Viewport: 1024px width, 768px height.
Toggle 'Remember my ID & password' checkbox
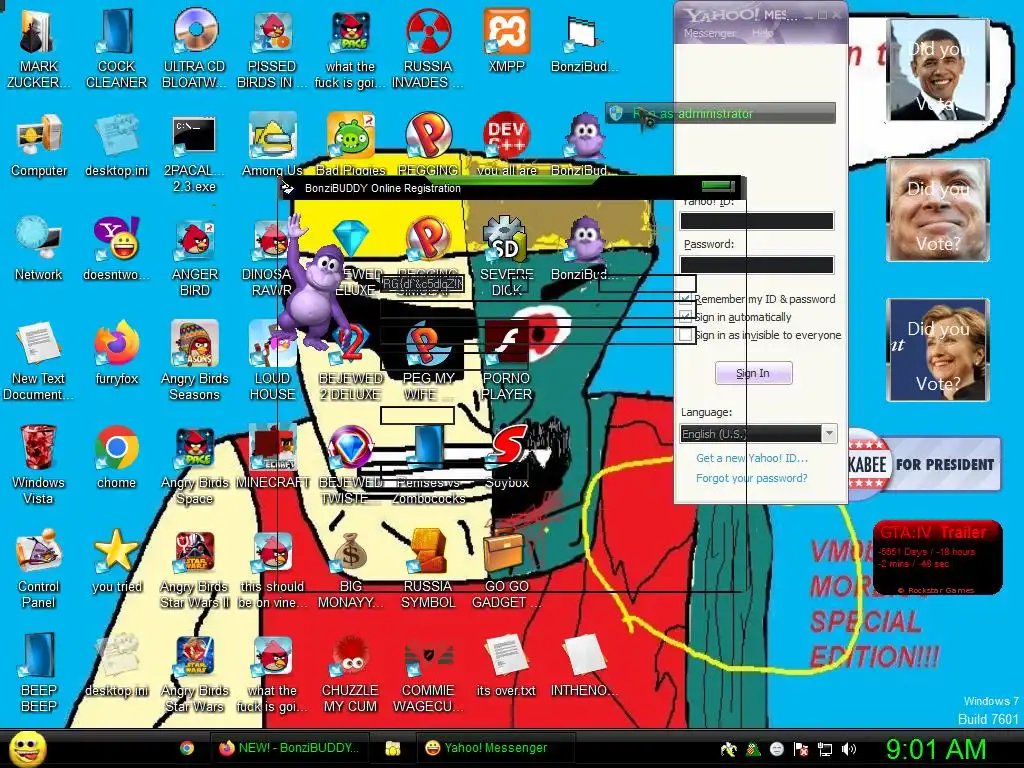(x=685, y=299)
